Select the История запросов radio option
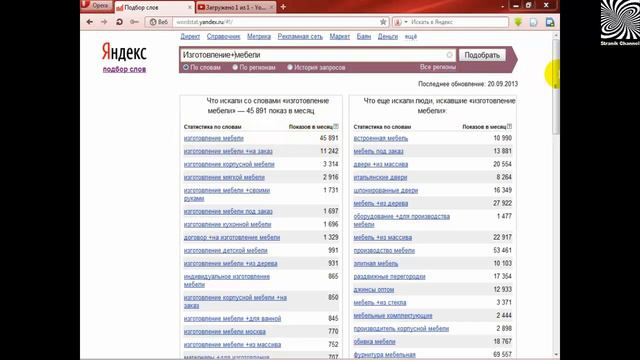Image resolution: width=640 pixels, height=360 pixels. click(289, 67)
